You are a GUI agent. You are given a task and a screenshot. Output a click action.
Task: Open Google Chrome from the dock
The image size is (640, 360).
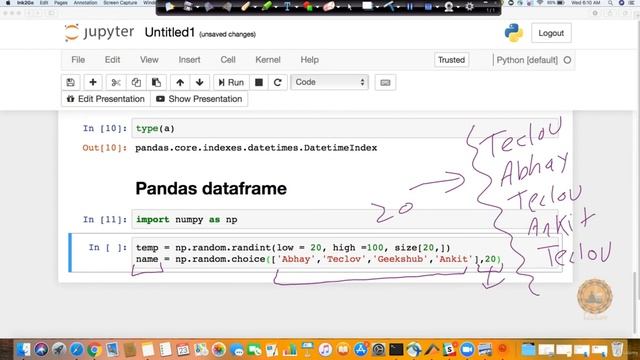pyautogui.click(x=94, y=350)
